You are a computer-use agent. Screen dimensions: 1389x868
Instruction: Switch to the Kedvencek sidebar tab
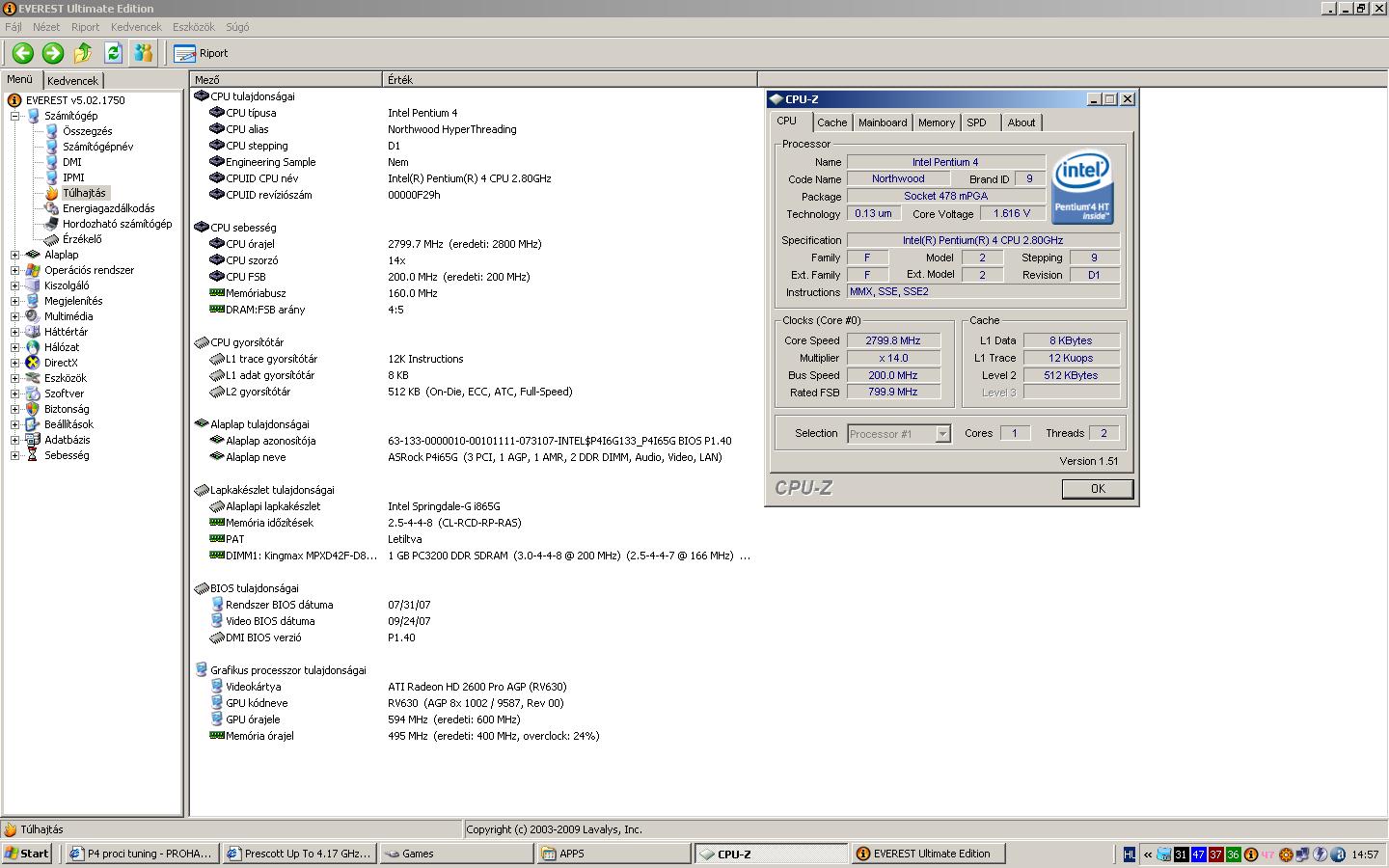[72, 81]
